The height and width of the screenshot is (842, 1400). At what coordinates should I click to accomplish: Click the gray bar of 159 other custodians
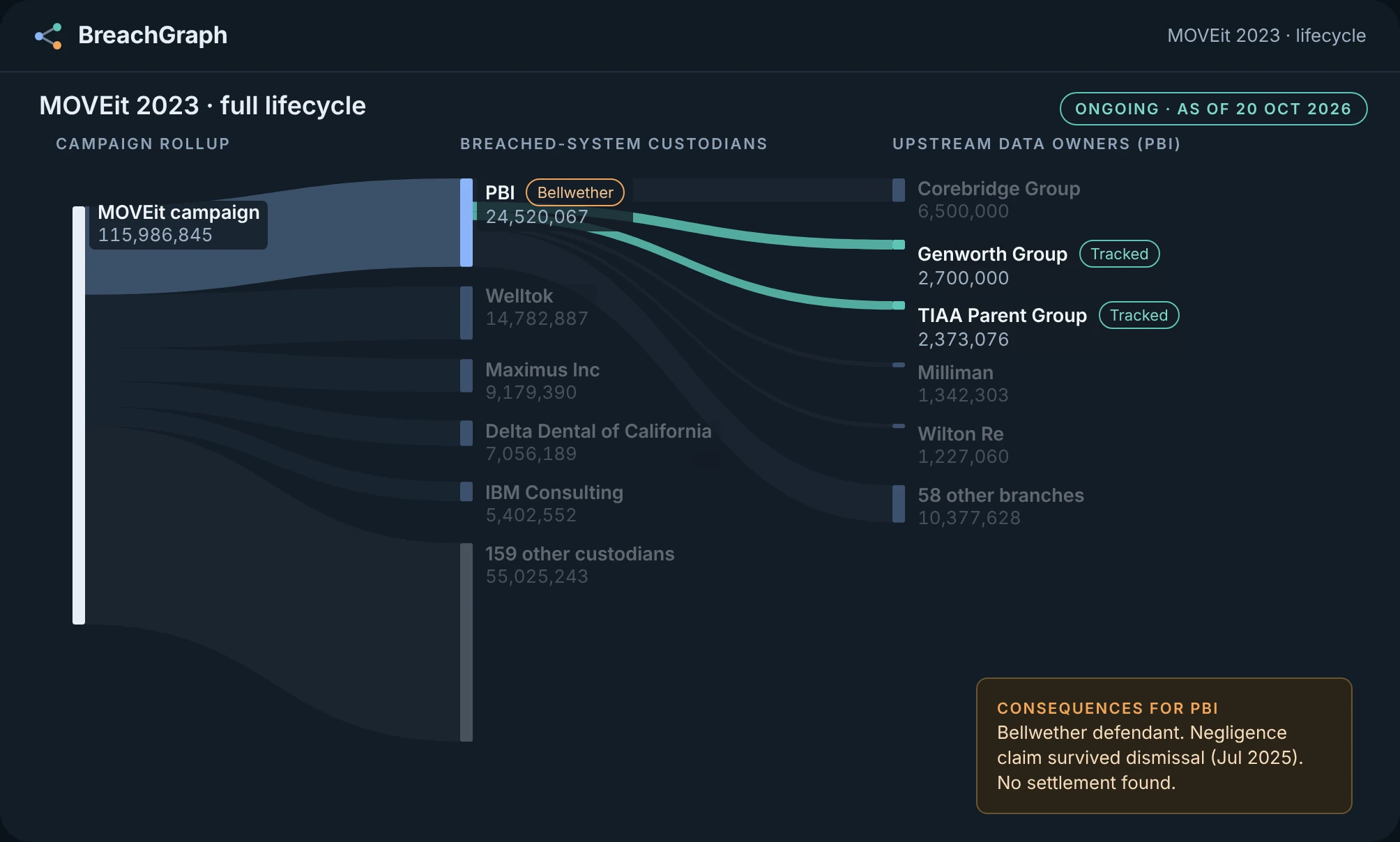point(466,643)
